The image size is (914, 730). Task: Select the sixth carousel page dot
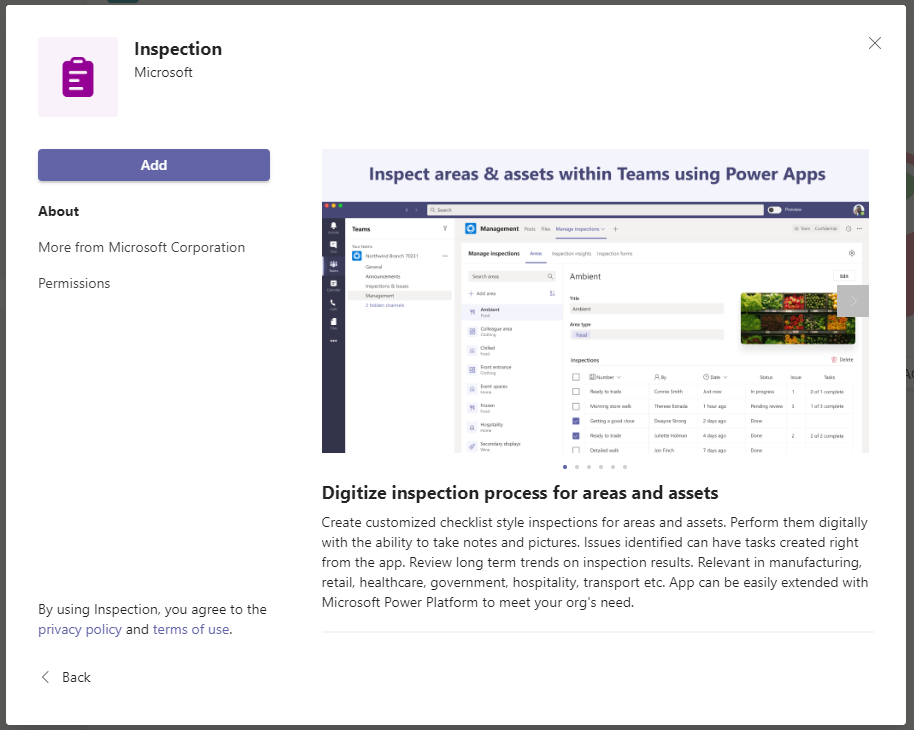pos(625,467)
